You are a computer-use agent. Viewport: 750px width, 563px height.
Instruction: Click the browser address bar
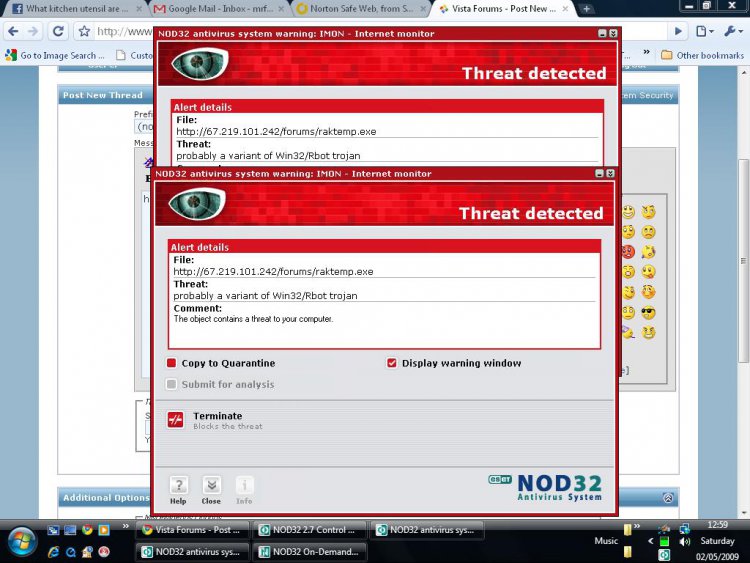(x=124, y=32)
